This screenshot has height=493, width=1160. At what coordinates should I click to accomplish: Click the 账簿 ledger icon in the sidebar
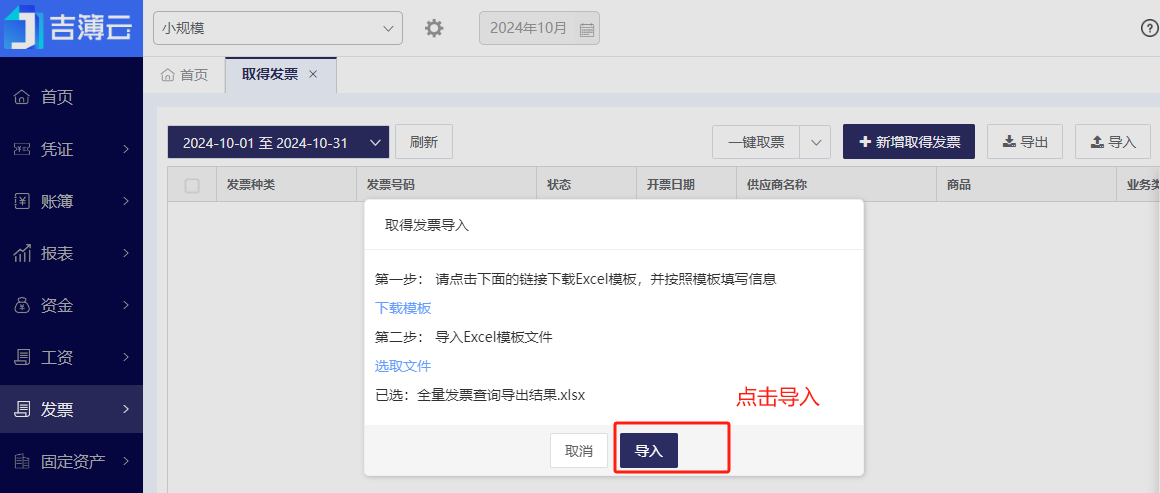(x=22, y=201)
